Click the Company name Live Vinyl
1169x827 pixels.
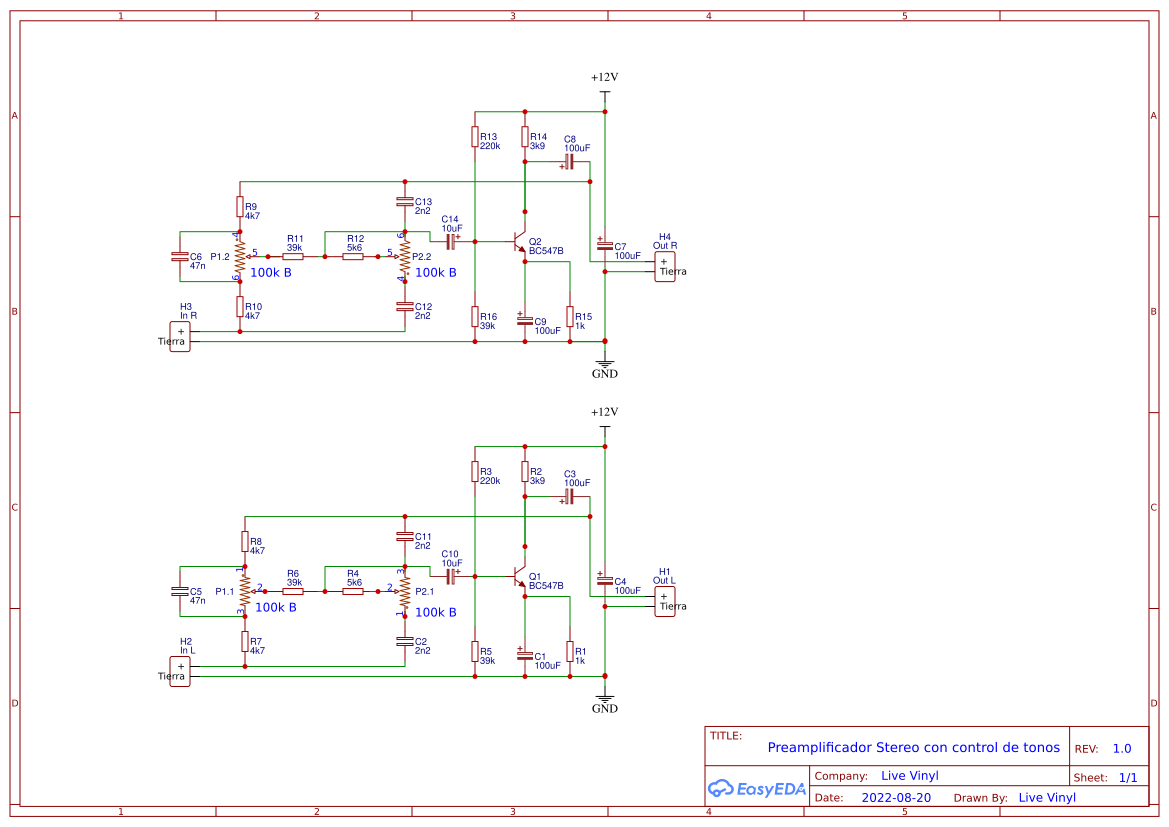click(911, 775)
